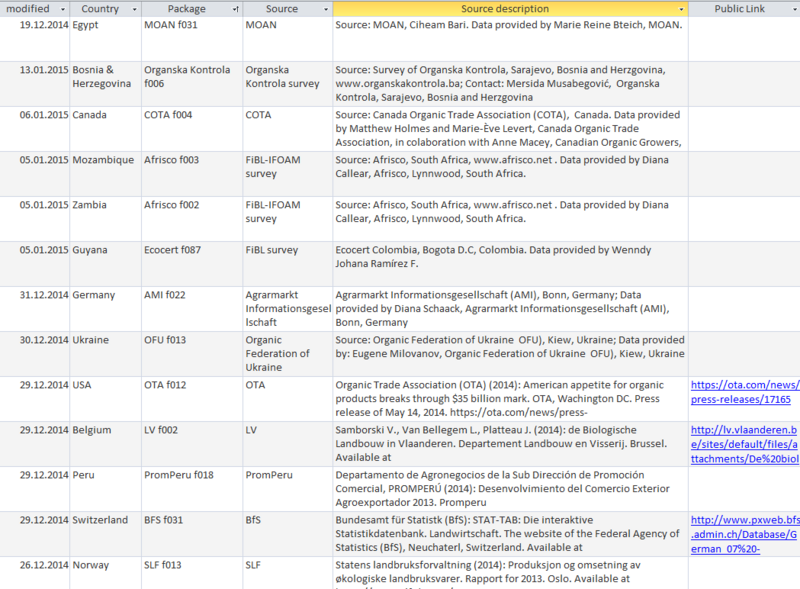The image size is (800, 589).
Task: Click the Mozambique country cell
Action: point(105,174)
